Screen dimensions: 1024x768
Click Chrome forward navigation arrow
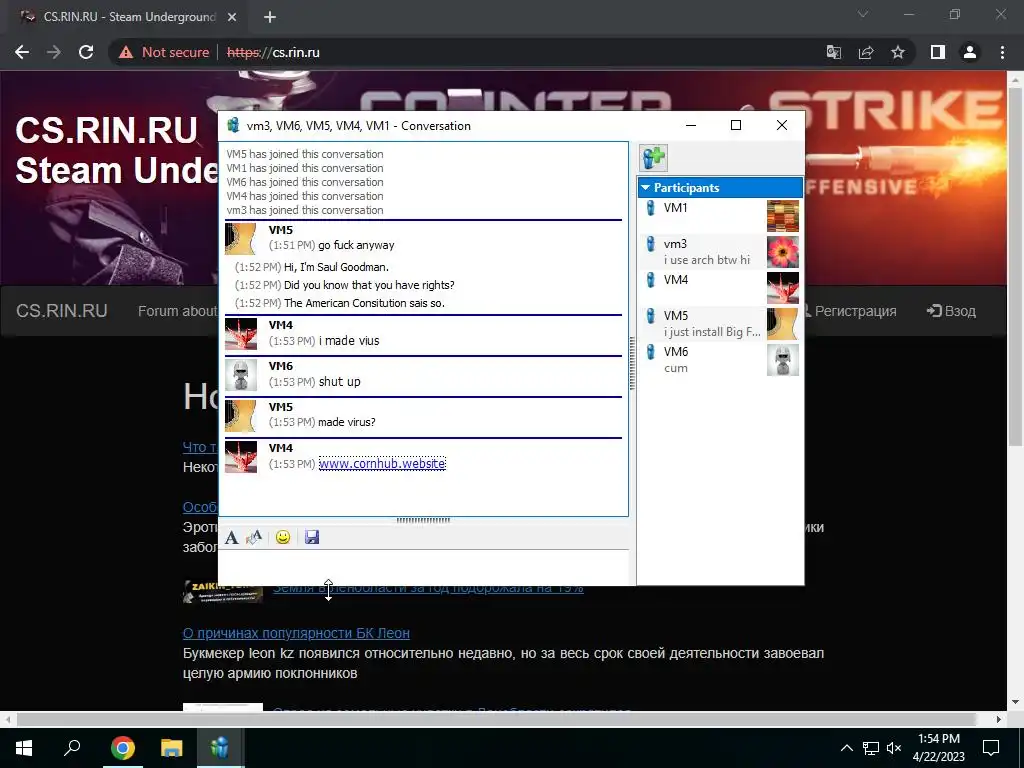click(54, 52)
